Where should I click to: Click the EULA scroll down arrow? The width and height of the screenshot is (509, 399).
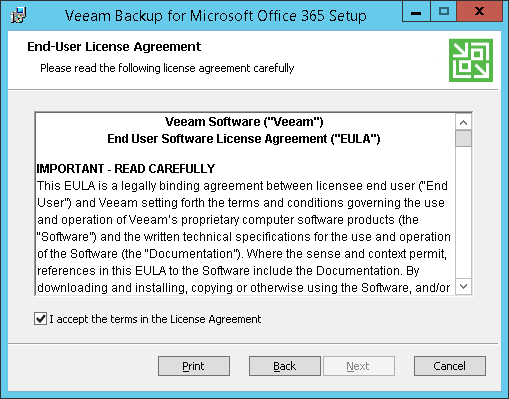click(463, 286)
